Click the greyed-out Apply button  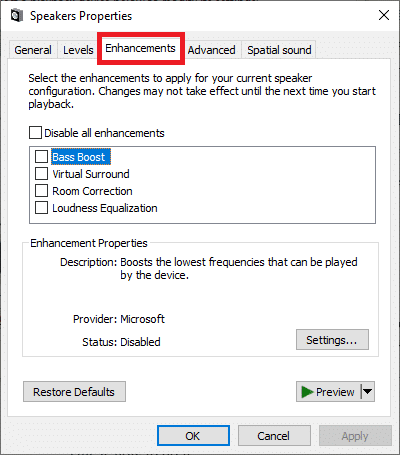[x=355, y=436]
